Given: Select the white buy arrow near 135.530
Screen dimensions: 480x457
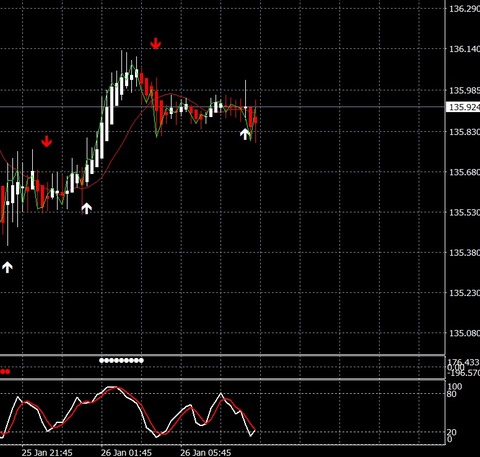Looking at the screenshot, I should click(87, 208).
